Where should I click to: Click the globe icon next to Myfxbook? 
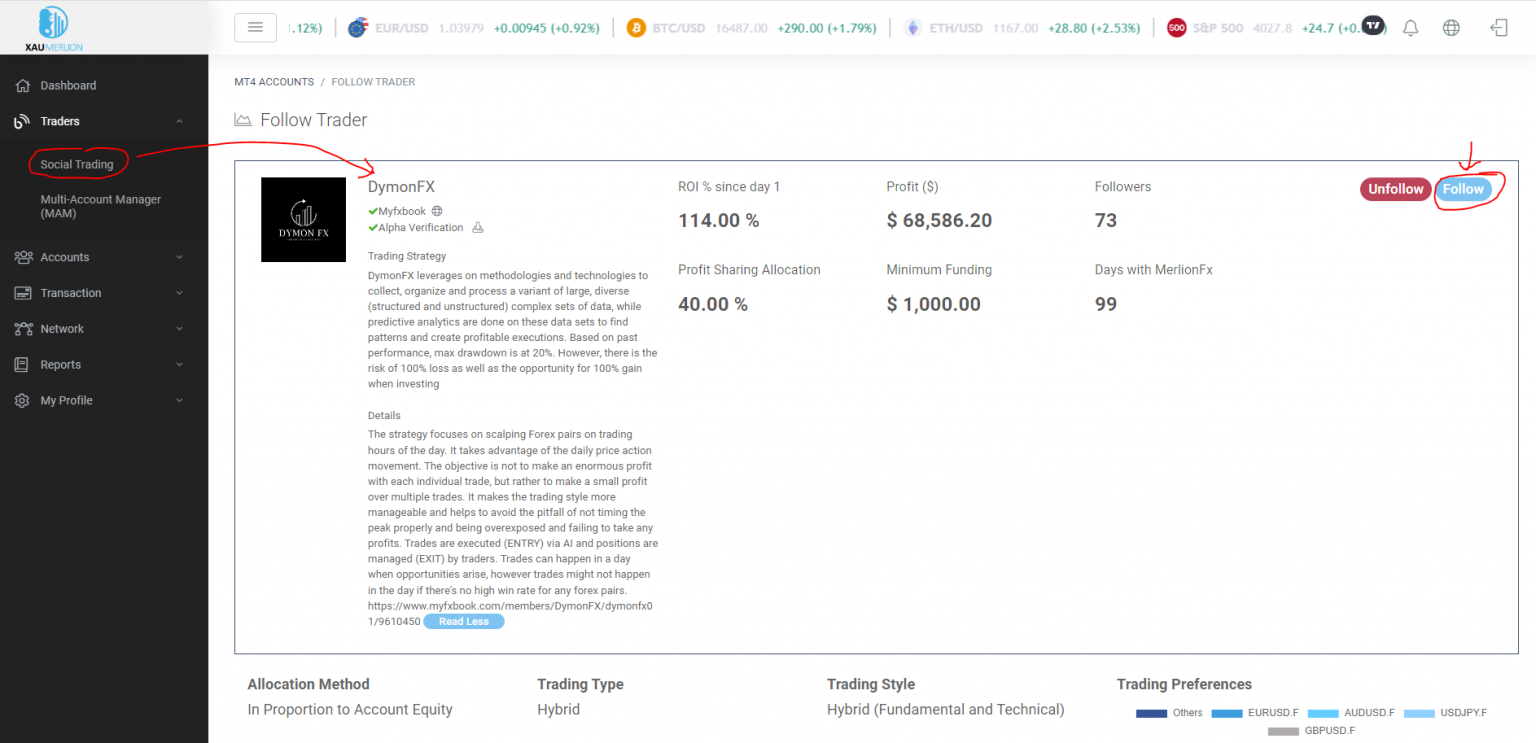point(437,211)
